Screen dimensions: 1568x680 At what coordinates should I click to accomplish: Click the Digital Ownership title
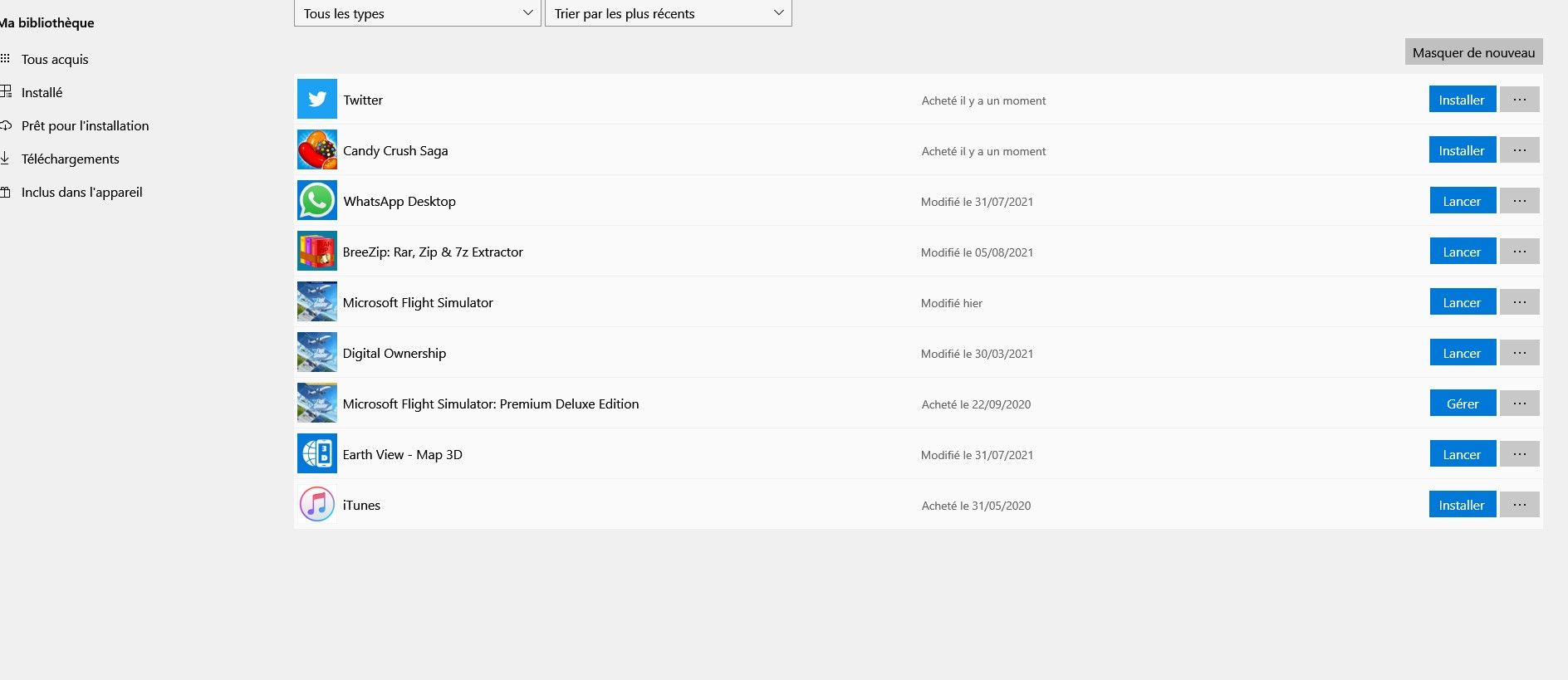pyautogui.click(x=394, y=353)
